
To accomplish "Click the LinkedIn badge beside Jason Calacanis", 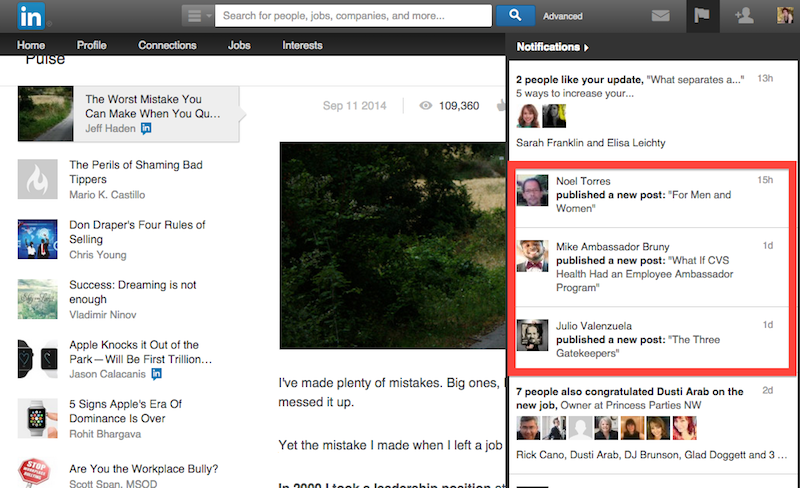I will pyautogui.click(x=157, y=374).
